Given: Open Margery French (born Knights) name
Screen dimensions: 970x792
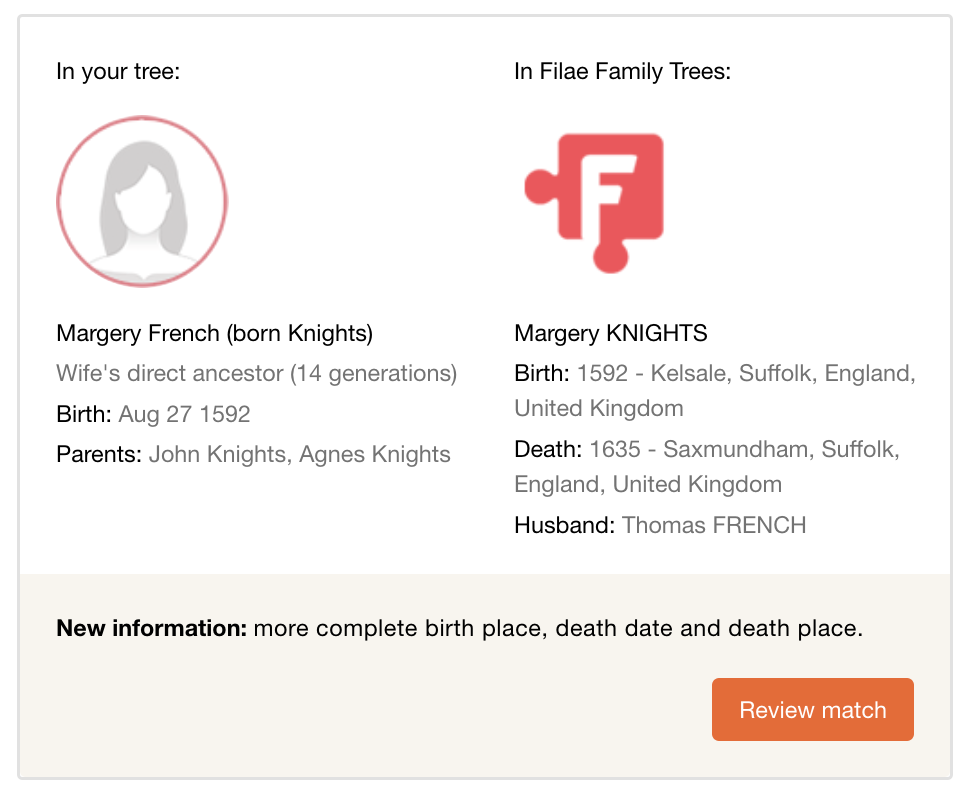Looking at the screenshot, I should click(x=214, y=333).
